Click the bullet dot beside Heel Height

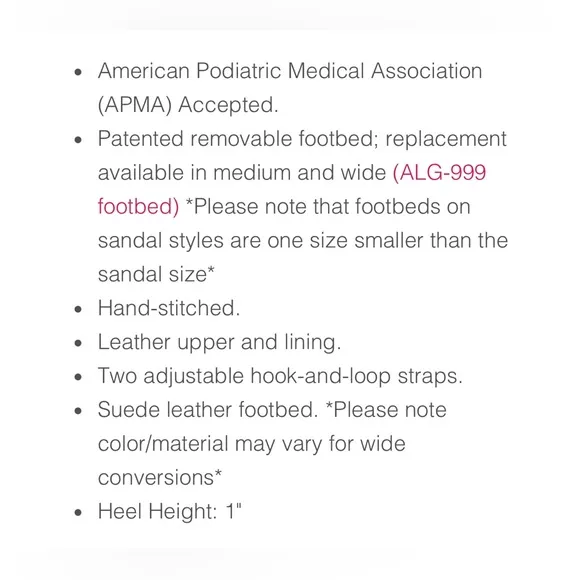click(78, 513)
